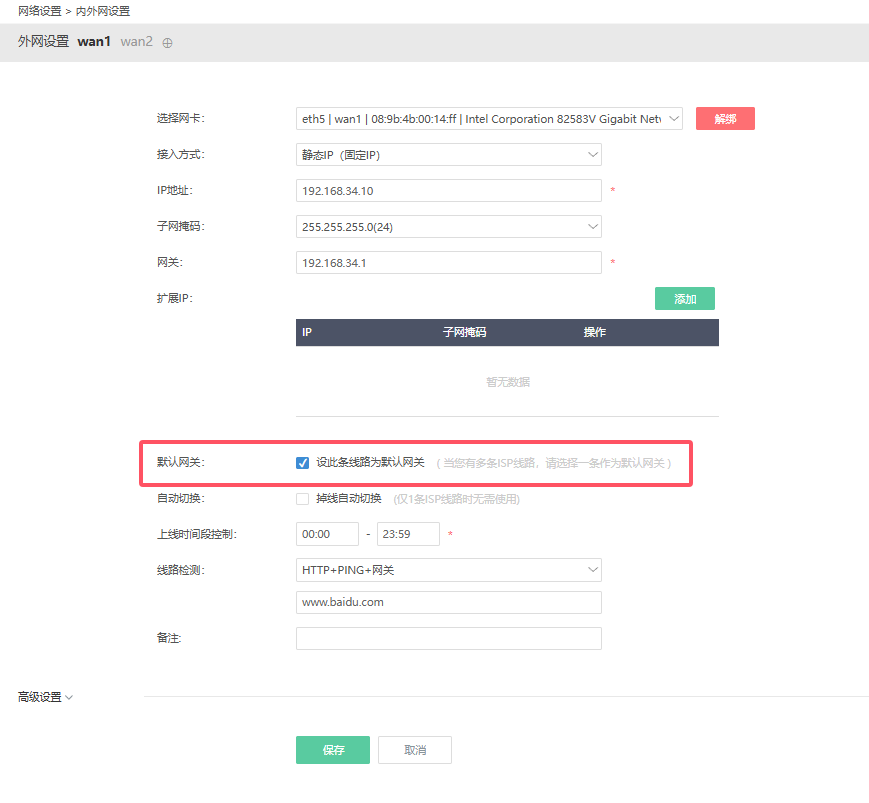The height and width of the screenshot is (803, 869).
Task: Click the 取消 cancel button
Action: [415, 750]
